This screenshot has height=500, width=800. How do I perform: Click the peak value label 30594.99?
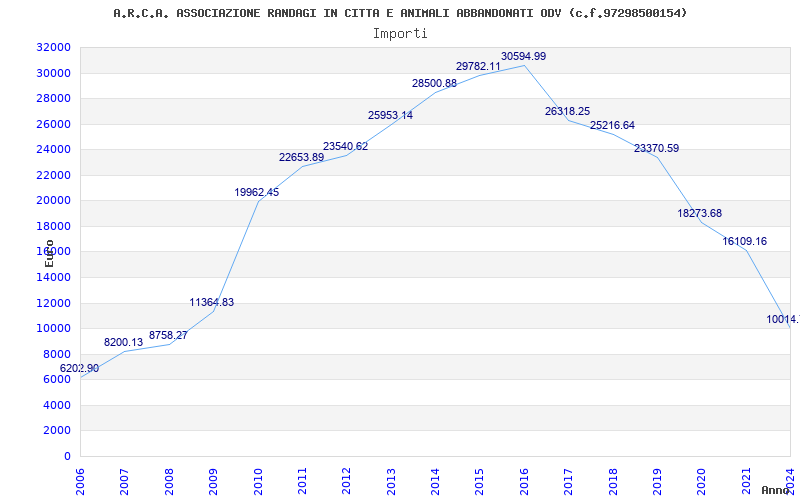[x=523, y=56]
